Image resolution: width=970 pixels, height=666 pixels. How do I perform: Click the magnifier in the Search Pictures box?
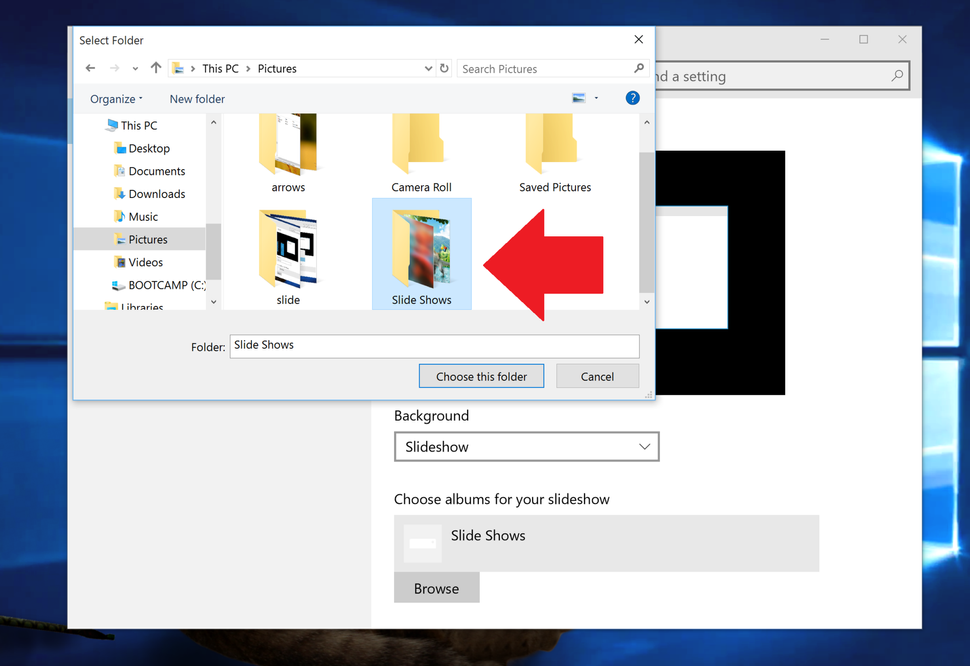tap(637, 68)
